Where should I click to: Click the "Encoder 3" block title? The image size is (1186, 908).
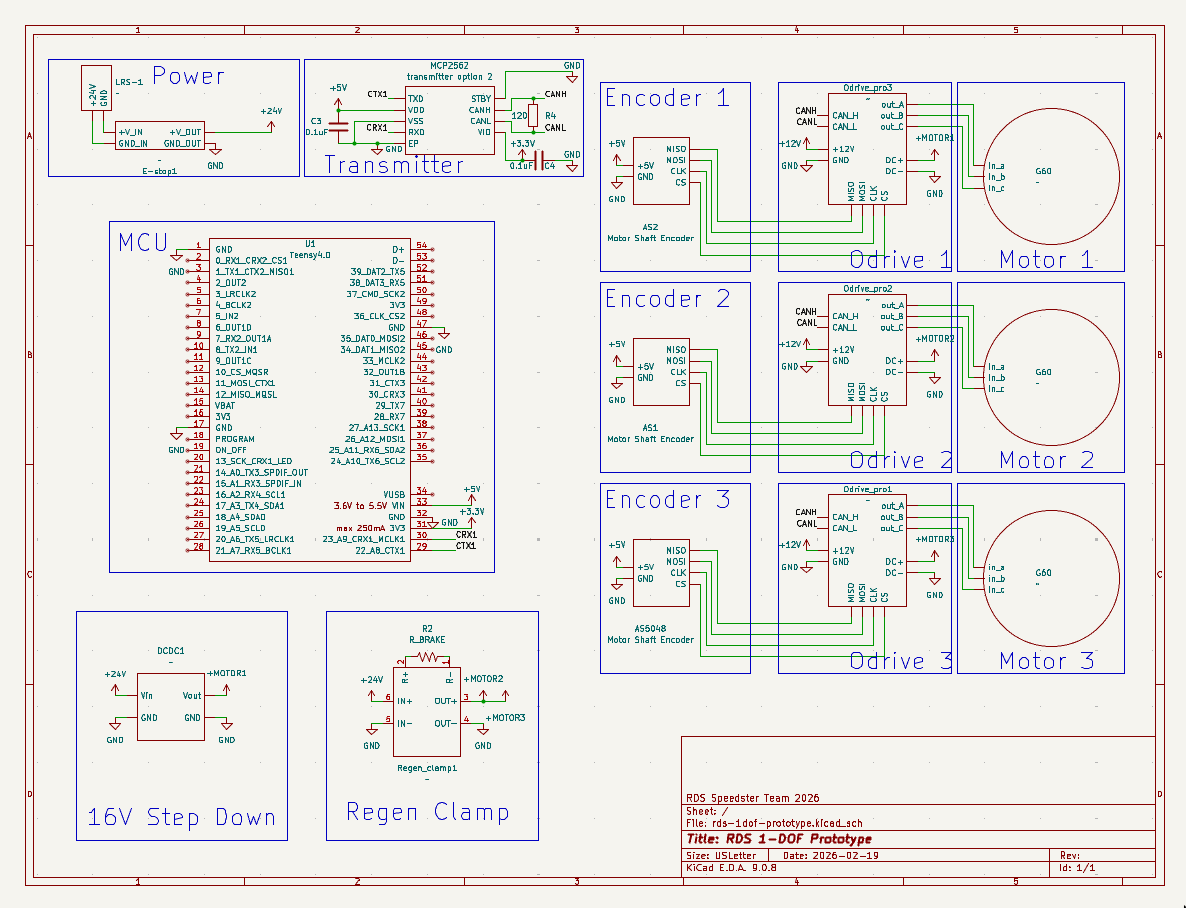coord(667,499)
